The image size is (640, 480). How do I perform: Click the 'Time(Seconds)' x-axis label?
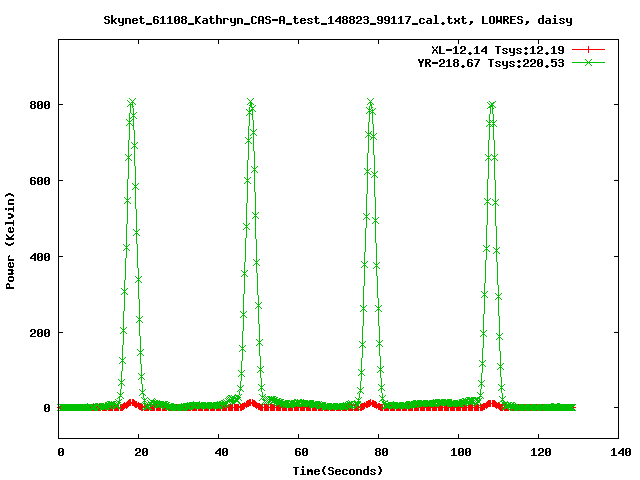click(338, 471)
